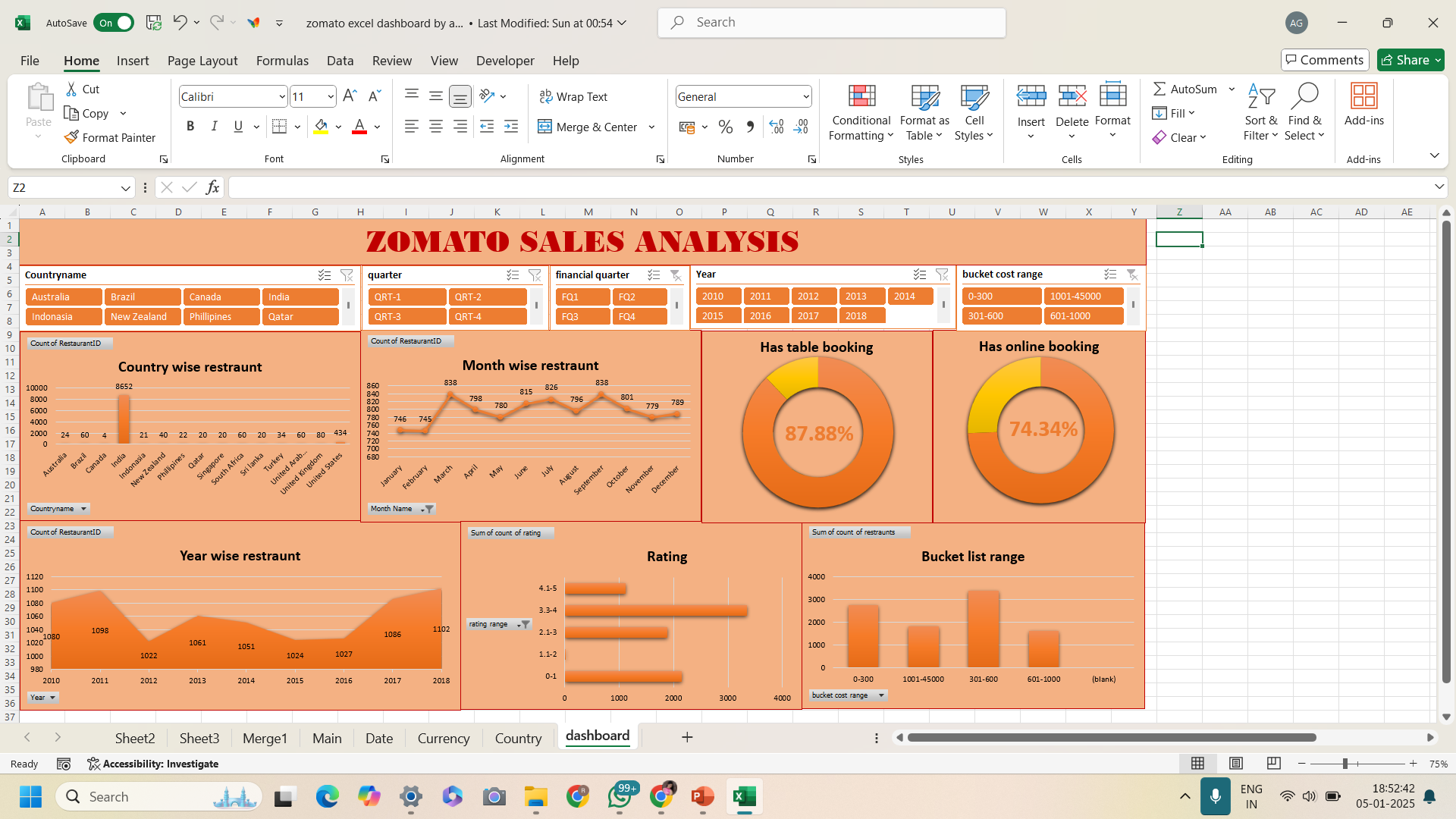Click the Delete cells icon
This screenshot has height=819, width=1456.
point(1072,96)
